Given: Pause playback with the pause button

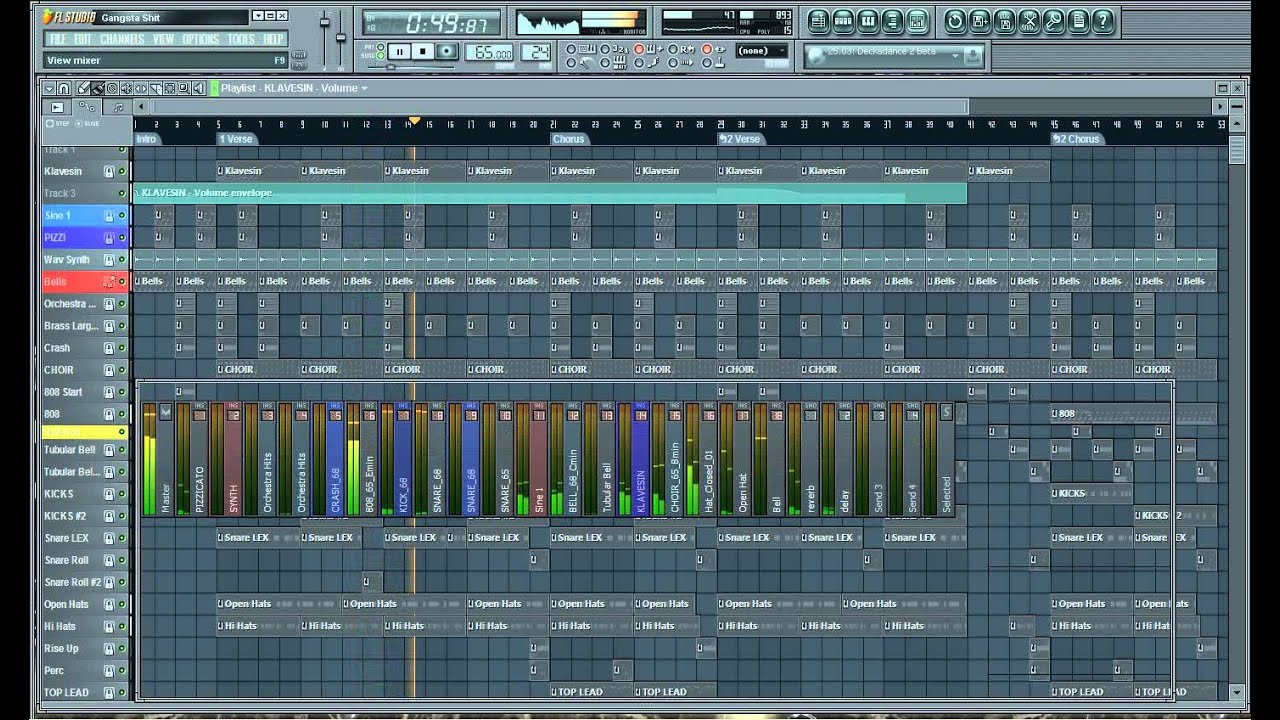Looking at the screenshot, I should [x=400, y=52].
